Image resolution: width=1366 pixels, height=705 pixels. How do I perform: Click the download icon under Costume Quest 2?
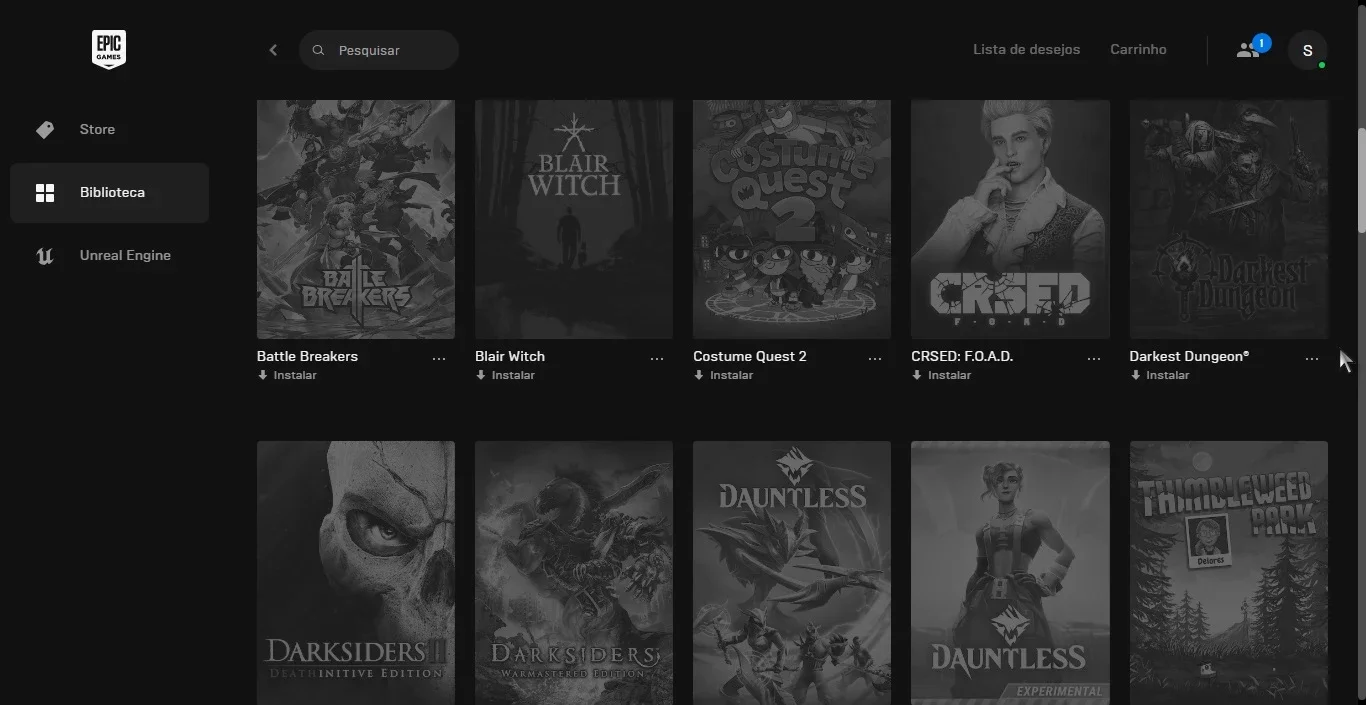[699, 375]
